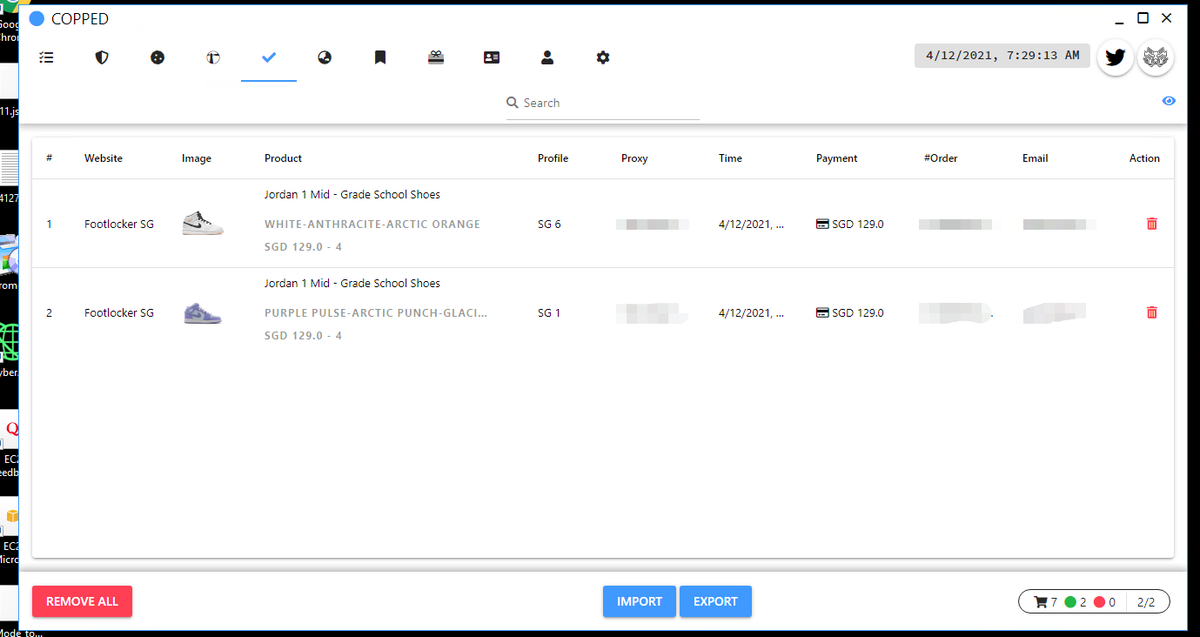
Task: Click the Email column header
Action: pyautogui.click(x=1035, y=158)
